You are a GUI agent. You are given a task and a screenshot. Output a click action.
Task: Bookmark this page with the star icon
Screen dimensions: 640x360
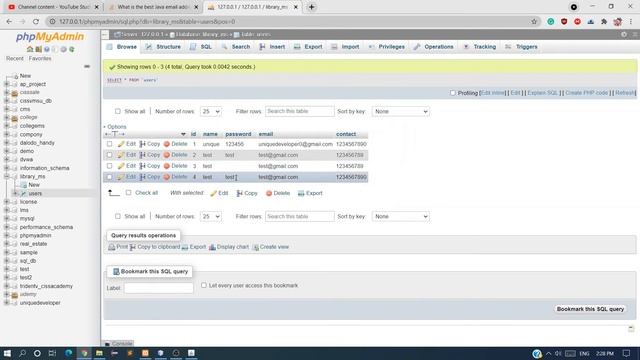tap(534, 22)
